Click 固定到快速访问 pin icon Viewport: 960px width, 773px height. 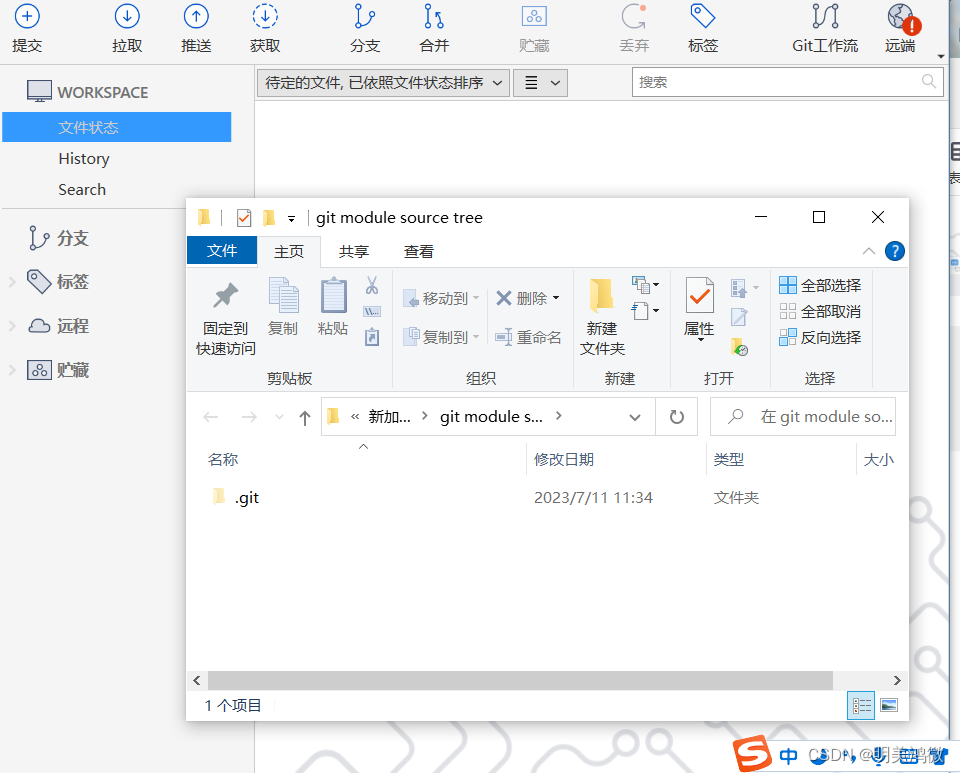pyautogui.click(x=225, y=296)
